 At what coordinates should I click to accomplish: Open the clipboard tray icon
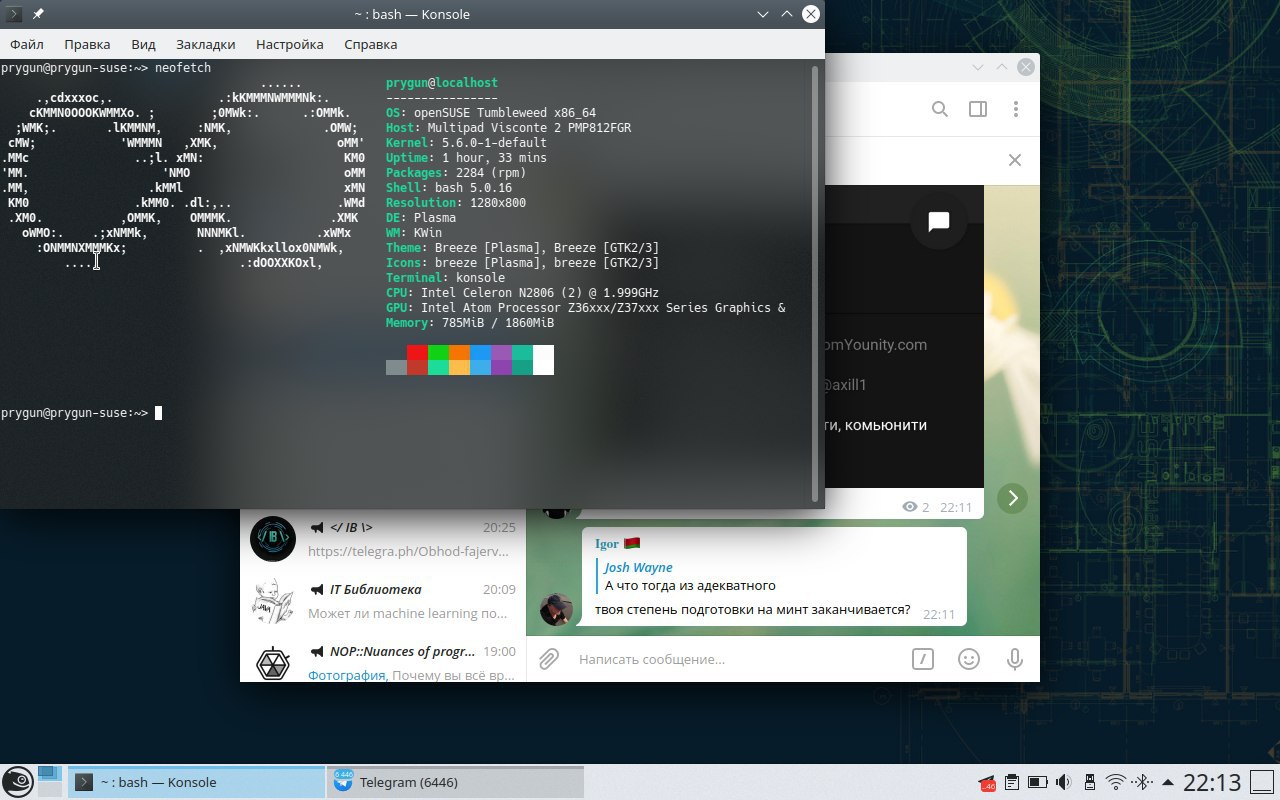coord(1012,782)
